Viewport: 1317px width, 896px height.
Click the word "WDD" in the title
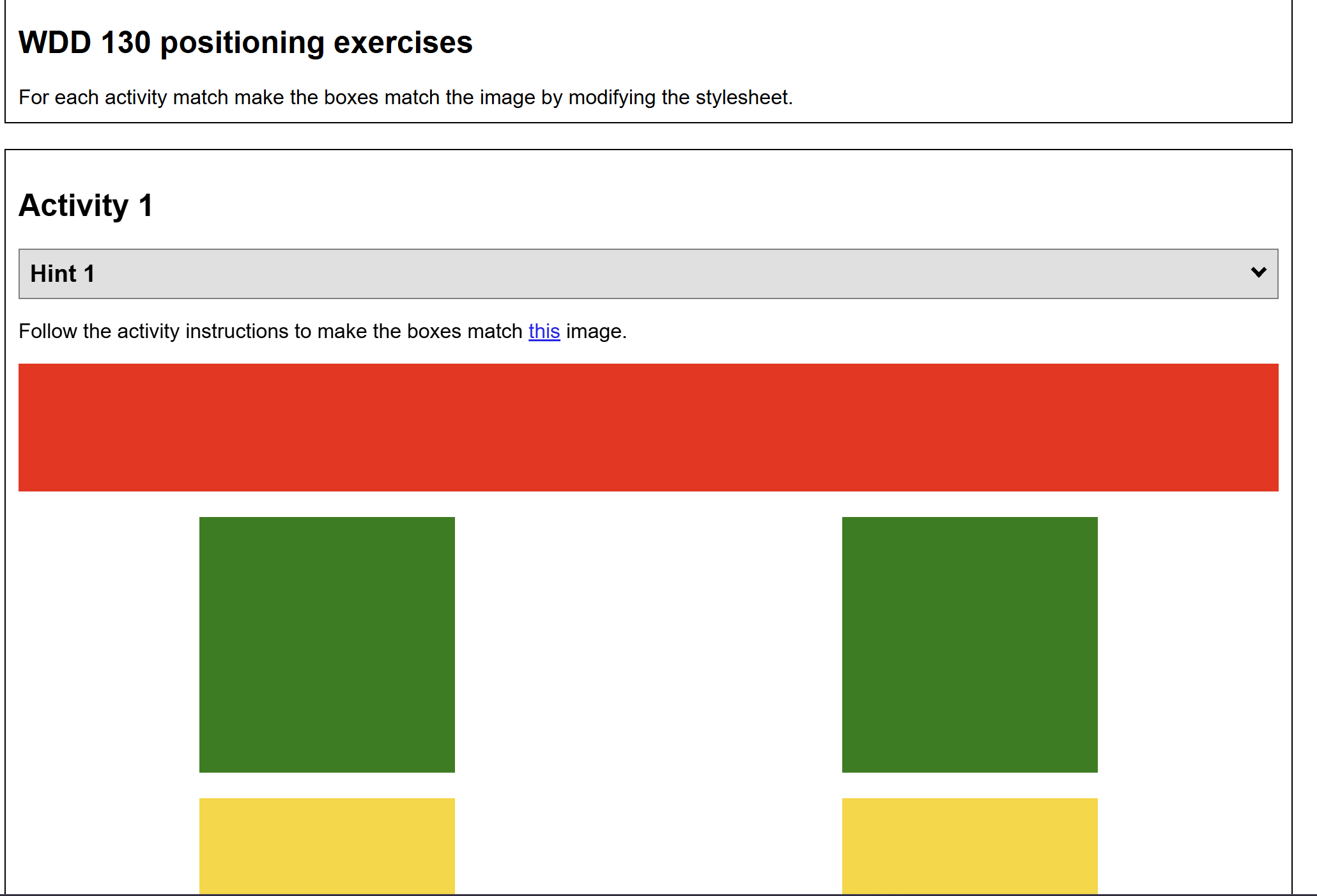point(55,43)
